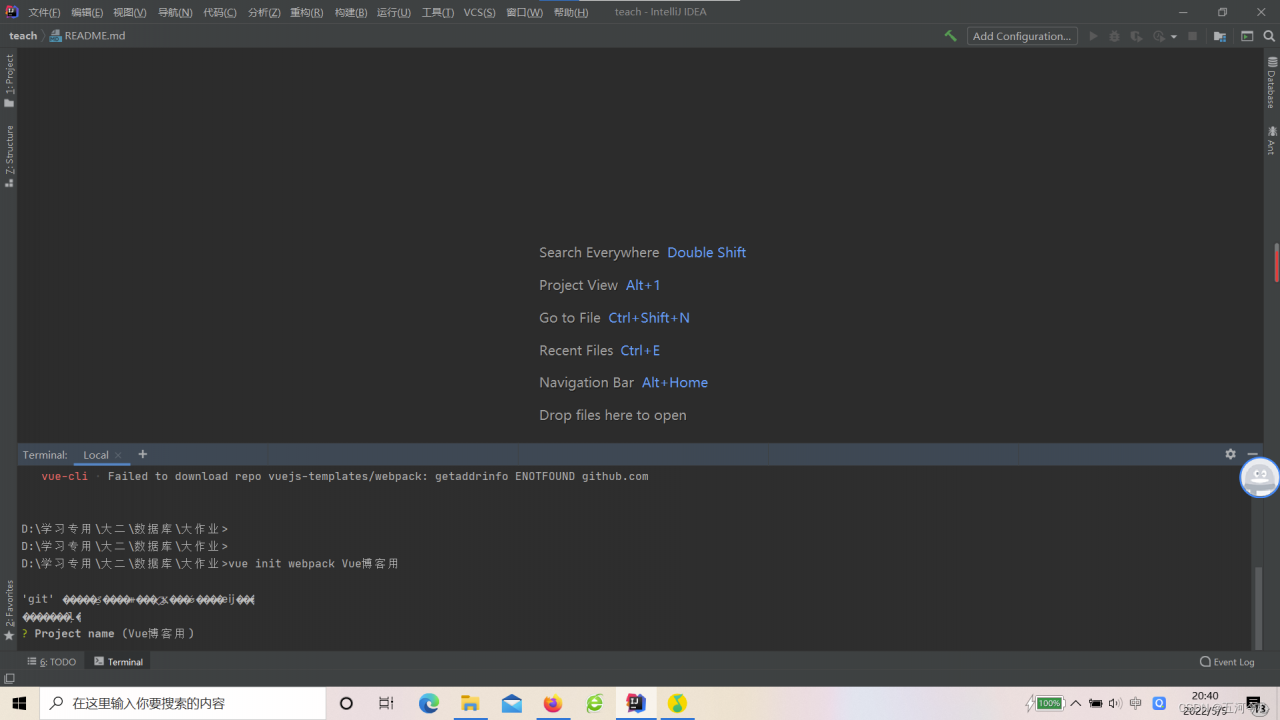The image size is (1280, 720).
Task: Open terminal settings gear icon
Action: [1230, 454]
